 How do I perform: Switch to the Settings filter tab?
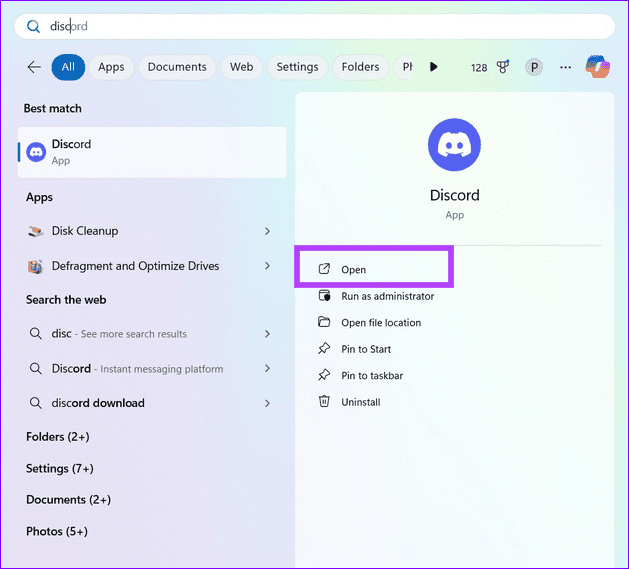297,67
